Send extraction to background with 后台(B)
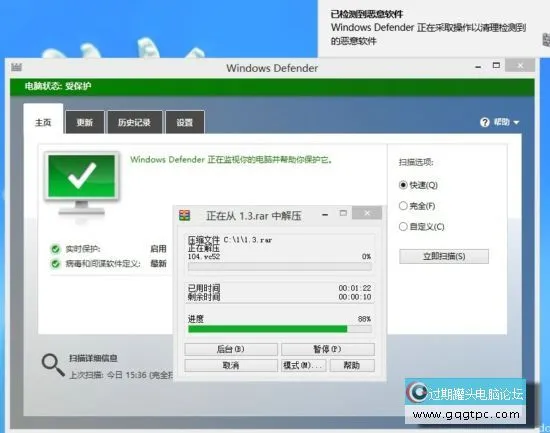 click(231, 349)
